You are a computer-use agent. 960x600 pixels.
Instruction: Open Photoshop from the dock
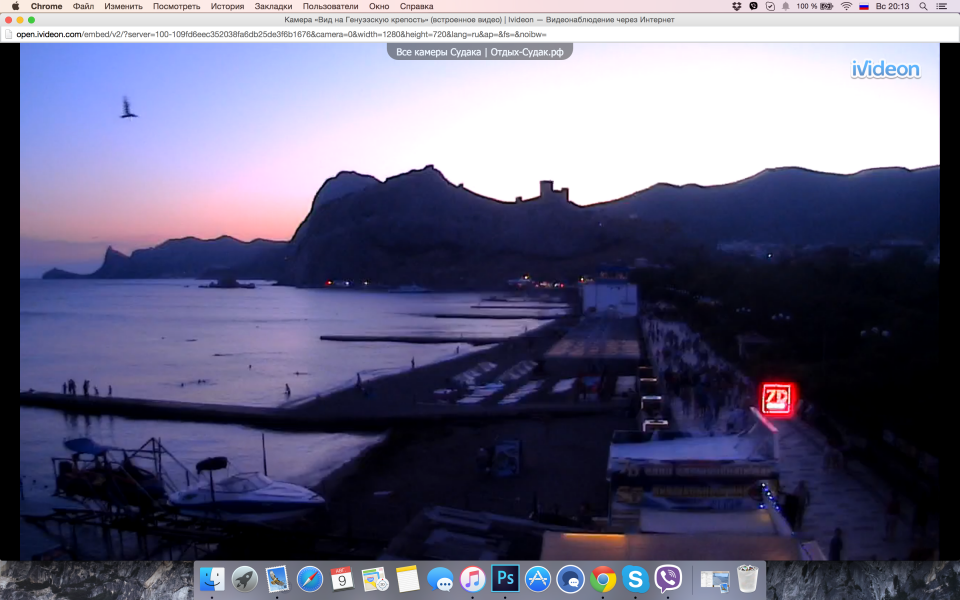pos(505,578)
